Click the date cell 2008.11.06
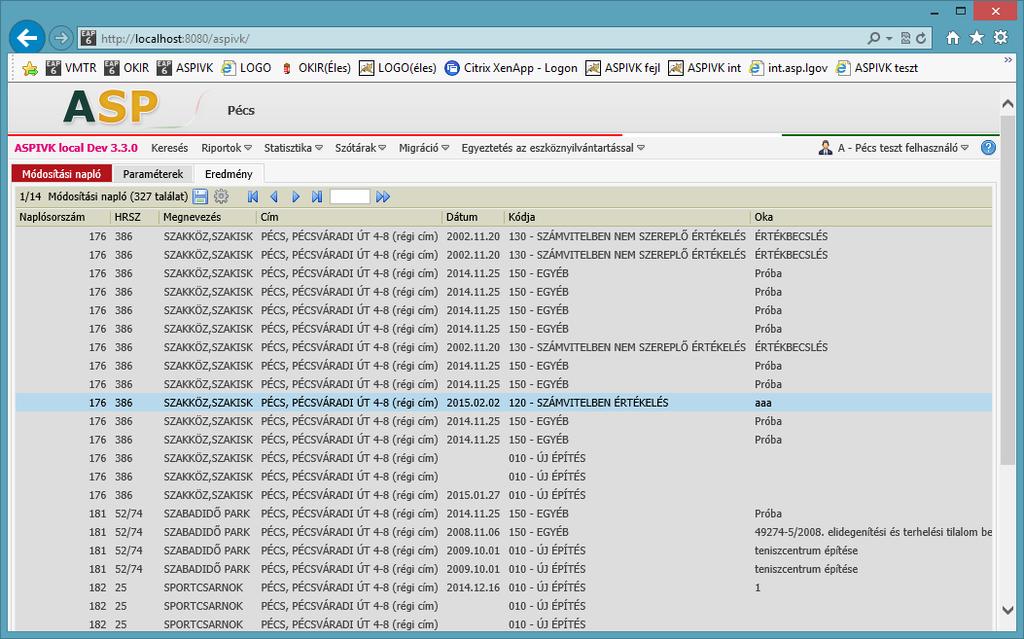This screenshot has width=1024, height=639. (473, 532)
